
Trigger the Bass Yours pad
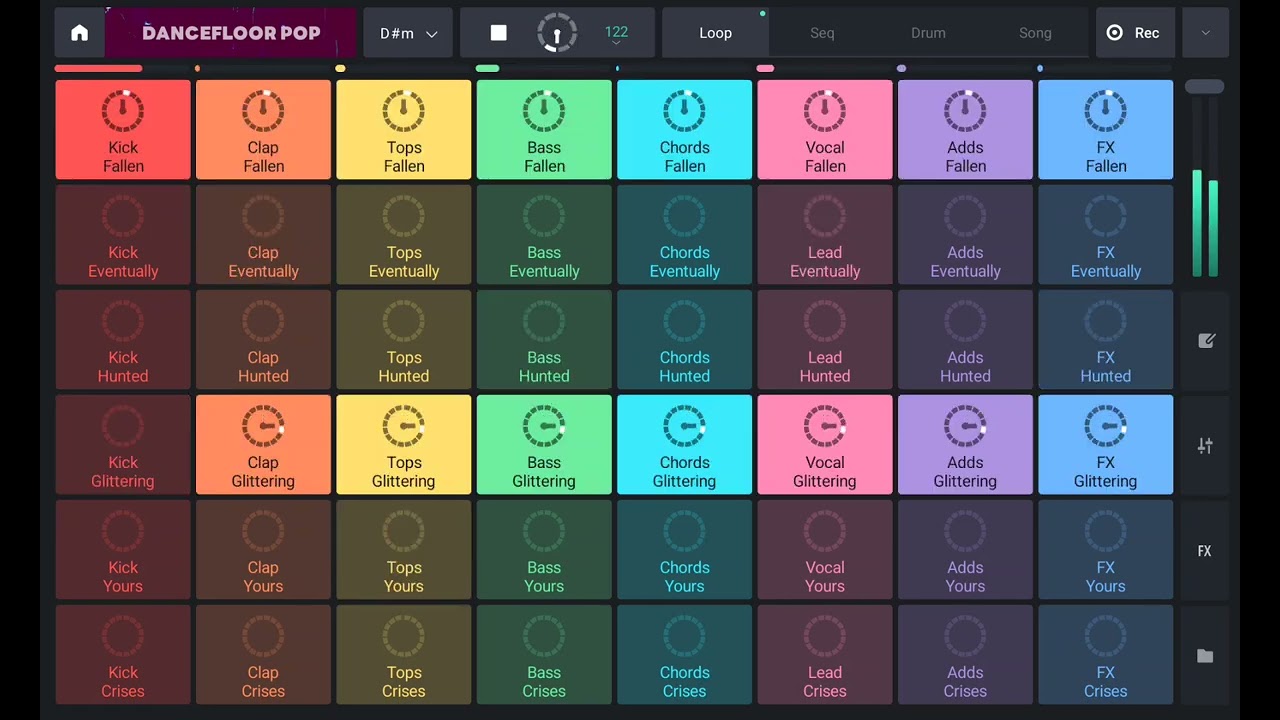[x=544, y=550]
